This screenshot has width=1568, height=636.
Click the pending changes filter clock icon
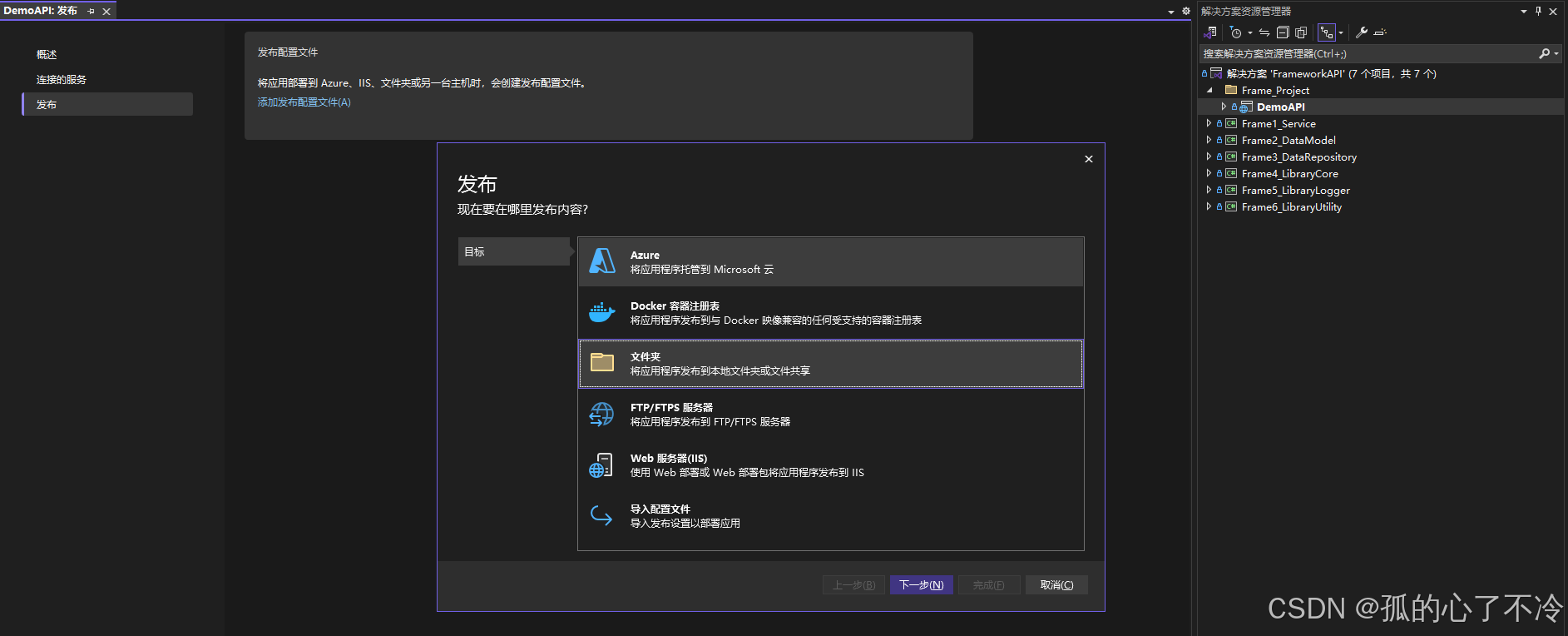tap(1235, 32)
